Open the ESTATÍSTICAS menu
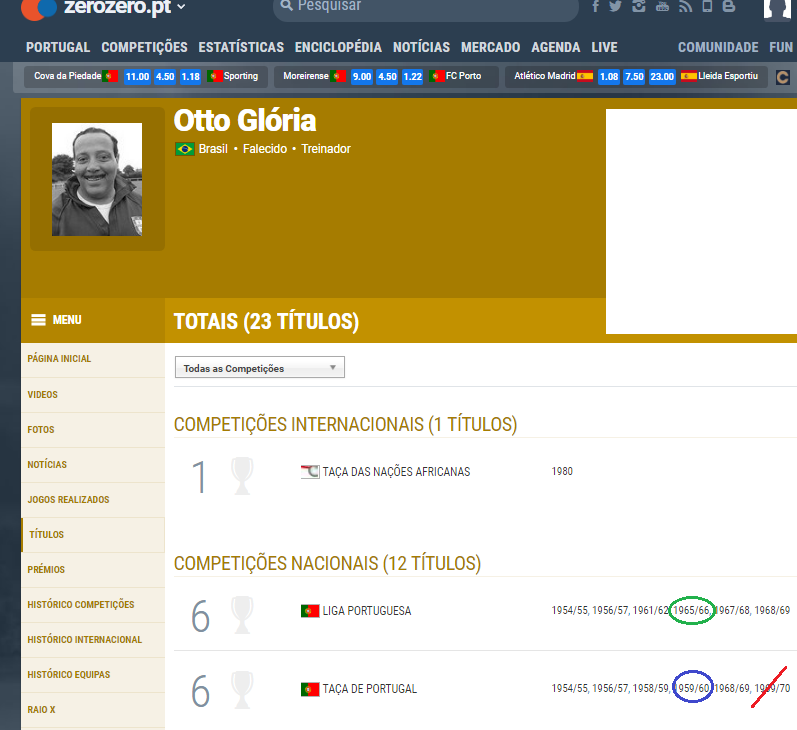This screenshot has width=797, height=730. tap(241, 47)
